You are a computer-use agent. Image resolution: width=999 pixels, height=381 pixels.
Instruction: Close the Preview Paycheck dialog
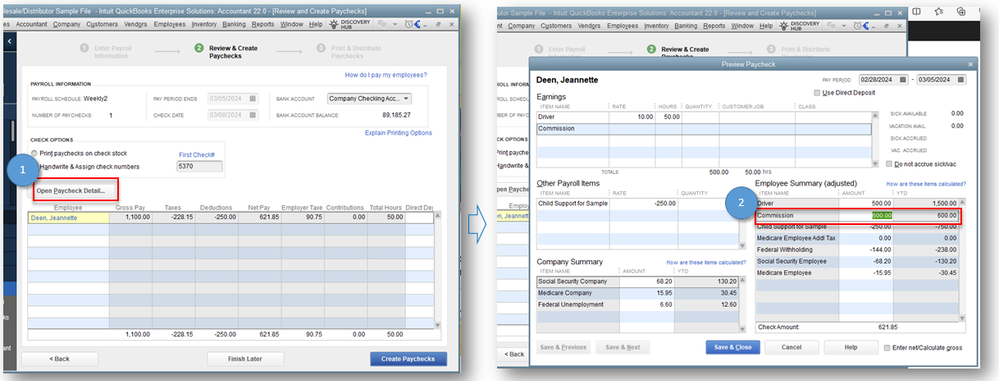click(971, 64)
